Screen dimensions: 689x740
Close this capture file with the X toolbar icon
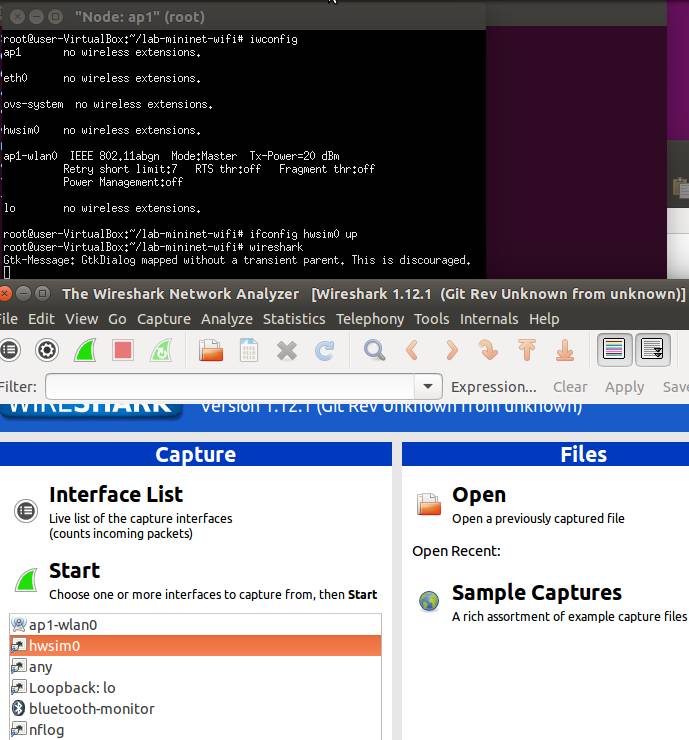point(286,351)
